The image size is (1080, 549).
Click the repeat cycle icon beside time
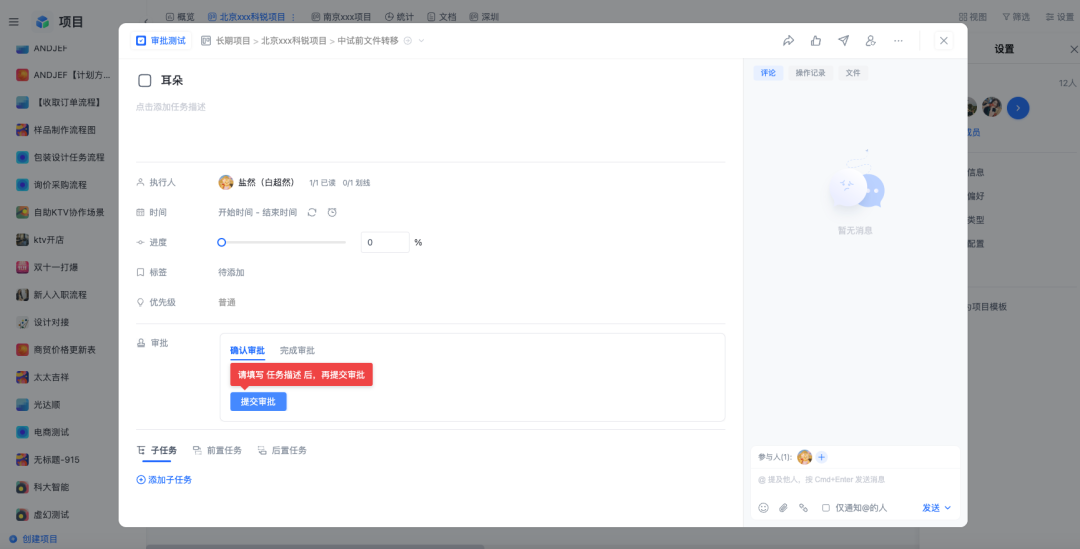click(312, 212)
